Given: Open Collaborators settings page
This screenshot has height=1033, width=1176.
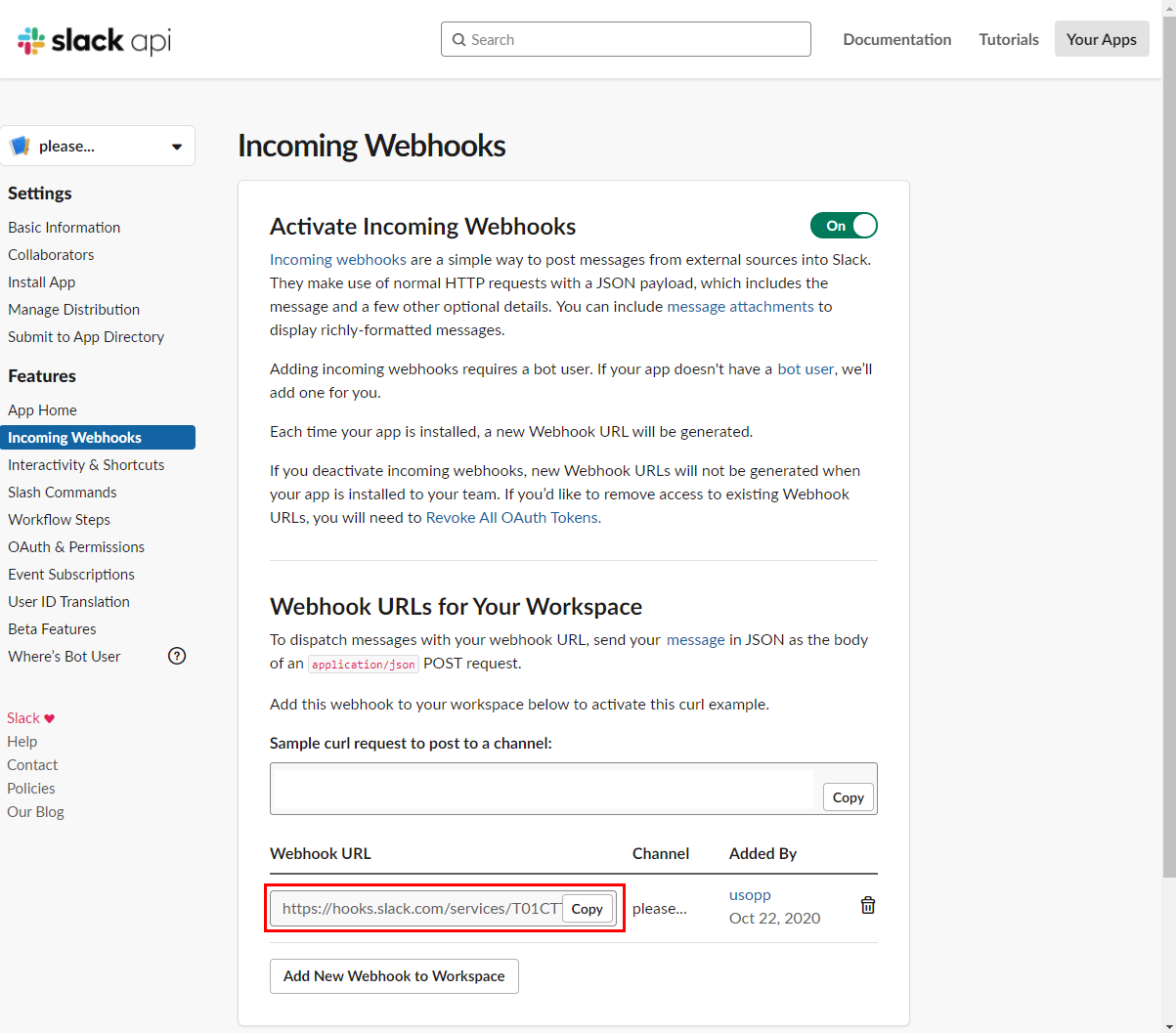Looking at the screenshot, I should click(51, 254).
